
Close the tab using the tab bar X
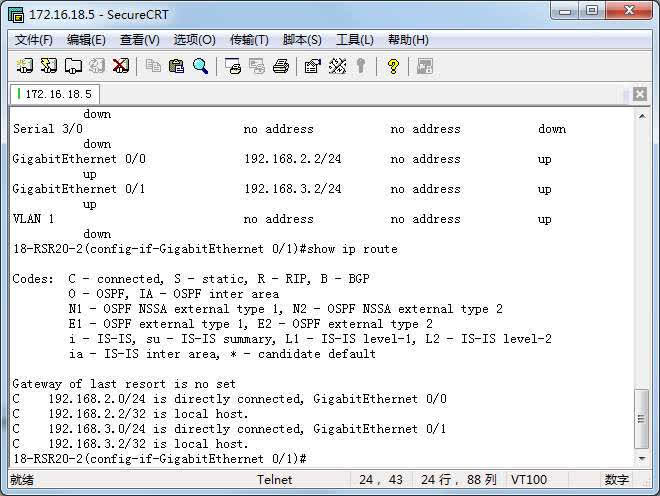pos(641,94)
